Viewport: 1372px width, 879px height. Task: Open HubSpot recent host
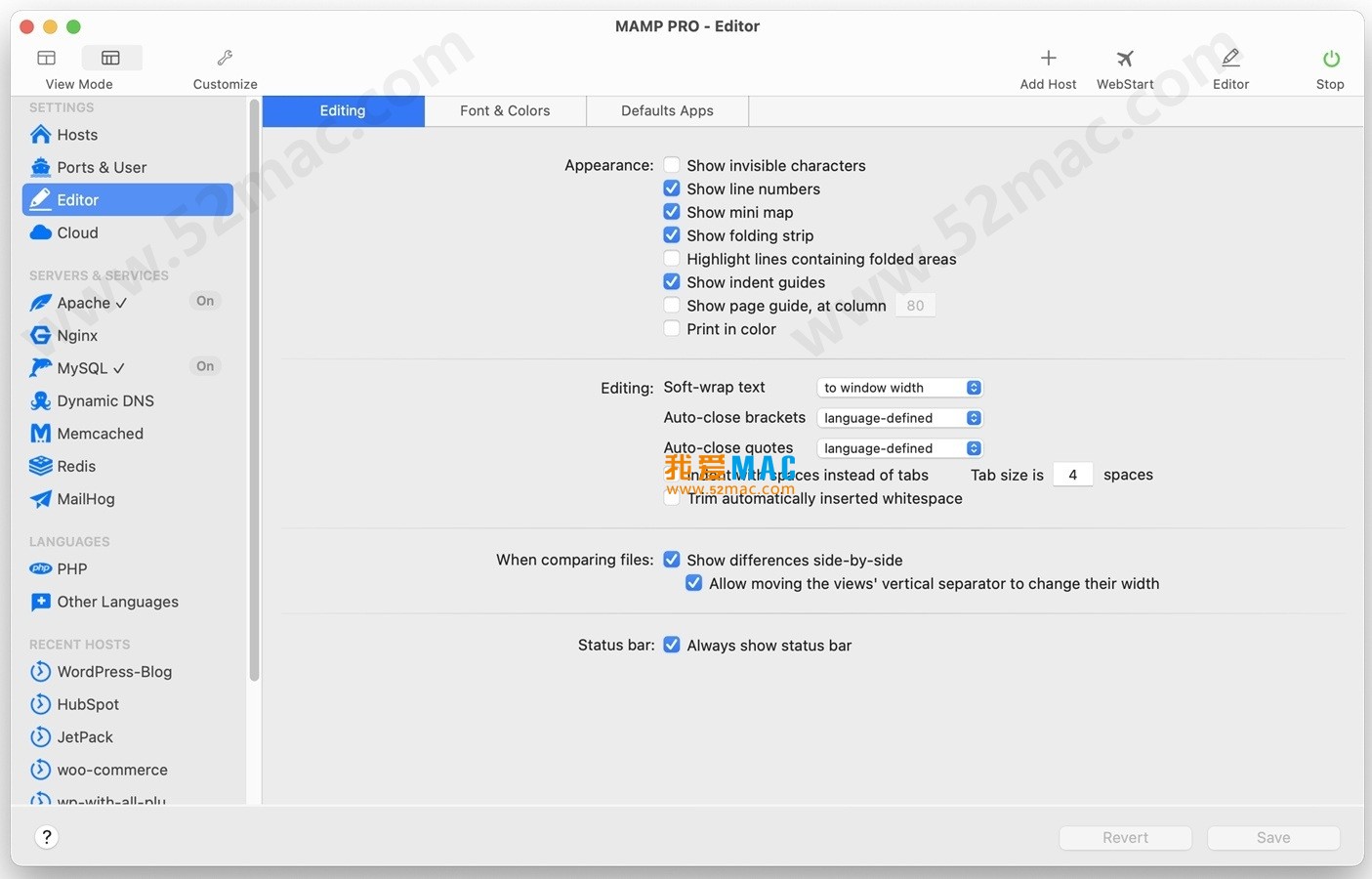128,704
